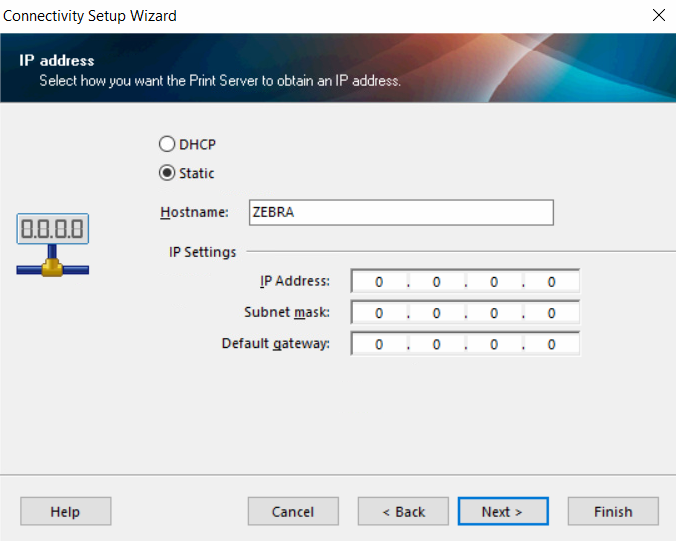Click last octet of Subnet mask field

point(551,313)
